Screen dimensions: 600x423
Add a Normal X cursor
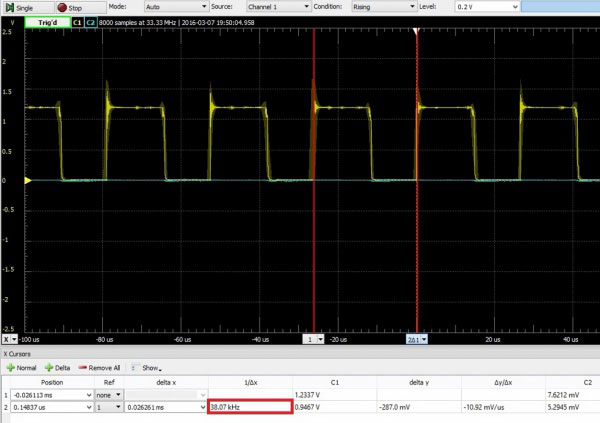tap(23, 368)
